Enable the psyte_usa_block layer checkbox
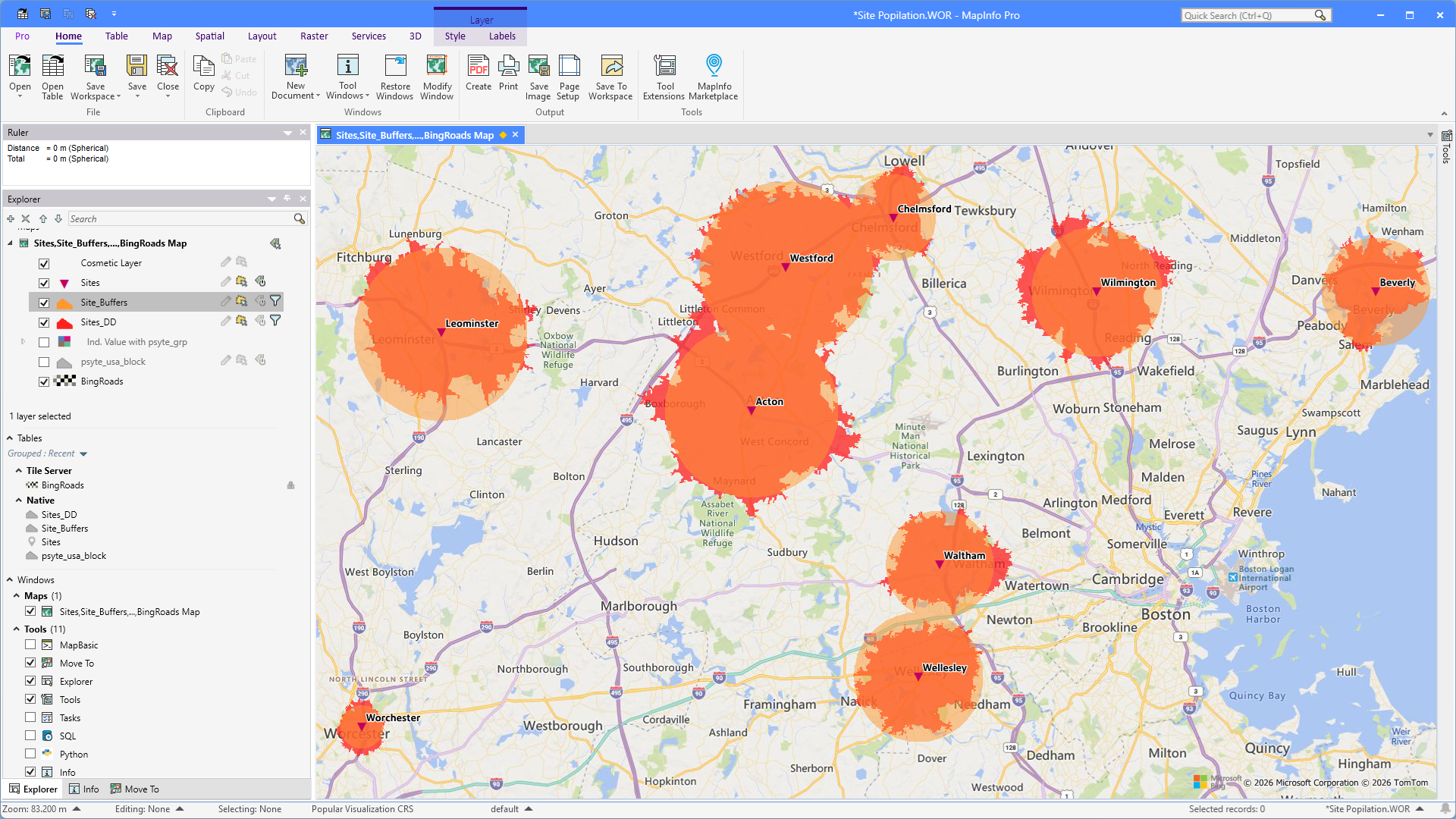The image size is (1456, 819). point(44,362)
